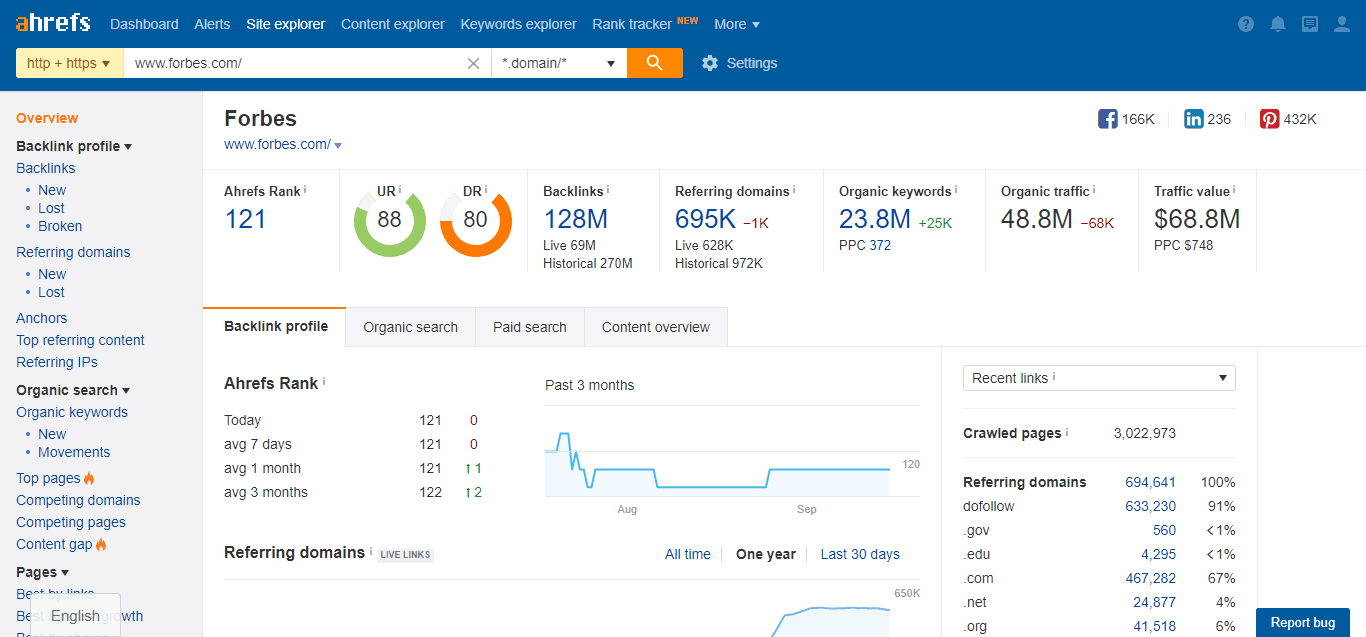Expand the More menu in top navigation

click(737, 24)
